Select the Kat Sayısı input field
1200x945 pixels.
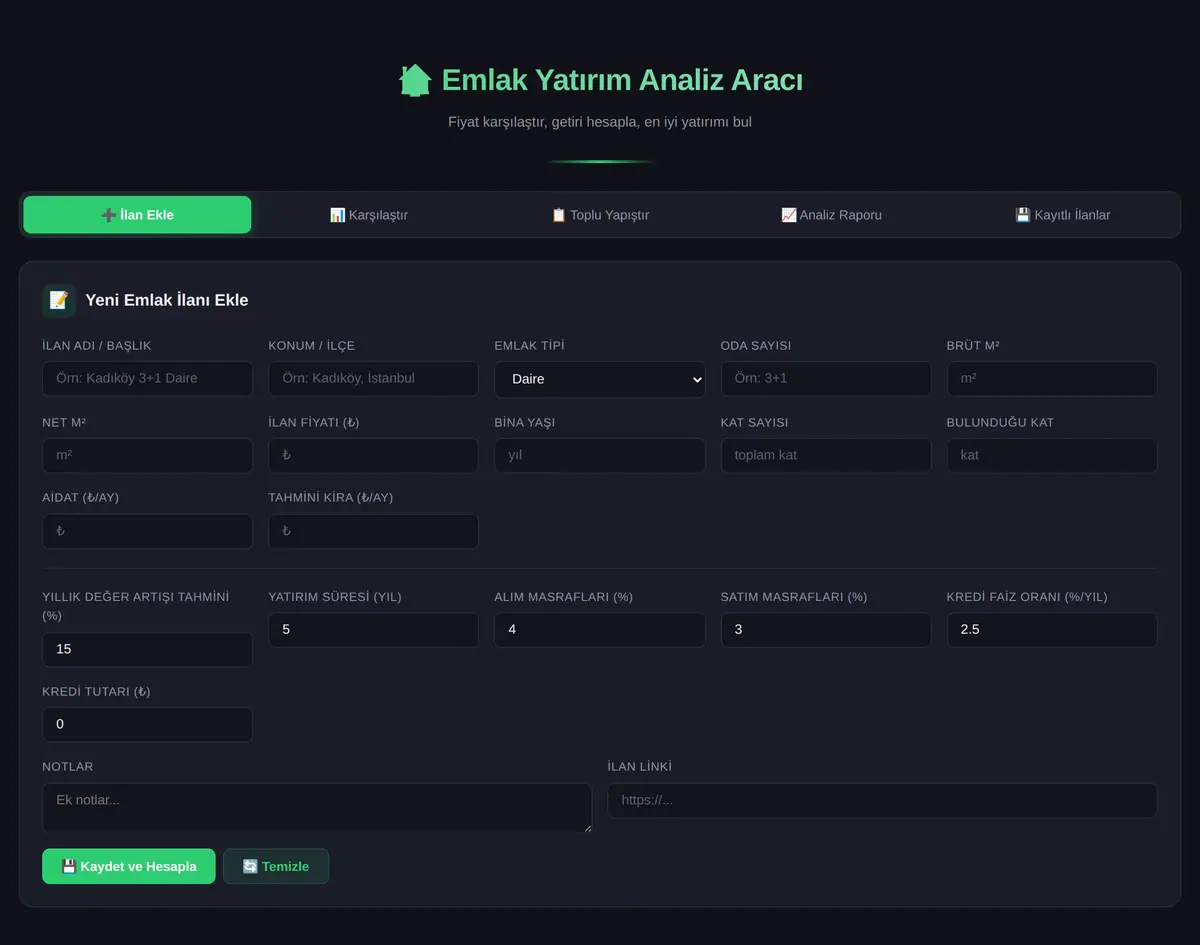pos(826,455)
